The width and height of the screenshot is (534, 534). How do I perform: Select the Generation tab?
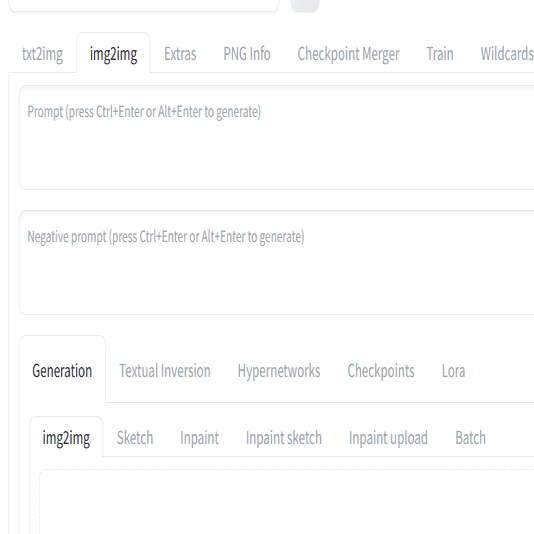62,371
